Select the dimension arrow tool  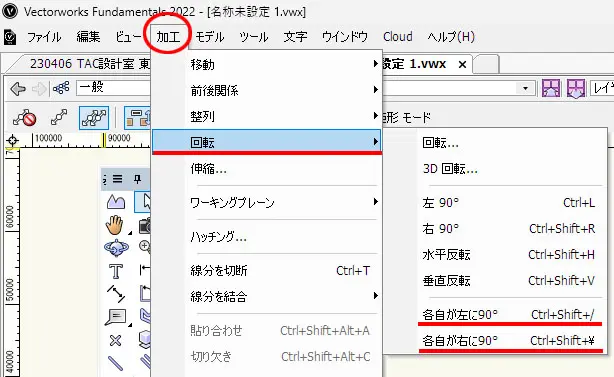click(116, 294)
